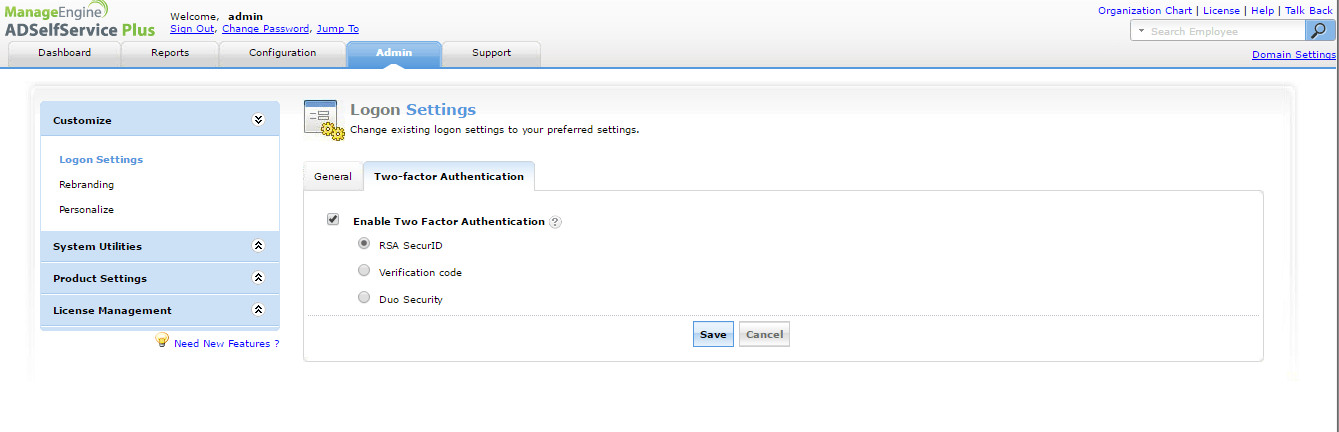Image resolution: width=1339 pixels, height=432 pixels.
Task: Click the Enable Two Factor Authentication label
Action: [x=449, y=221]
